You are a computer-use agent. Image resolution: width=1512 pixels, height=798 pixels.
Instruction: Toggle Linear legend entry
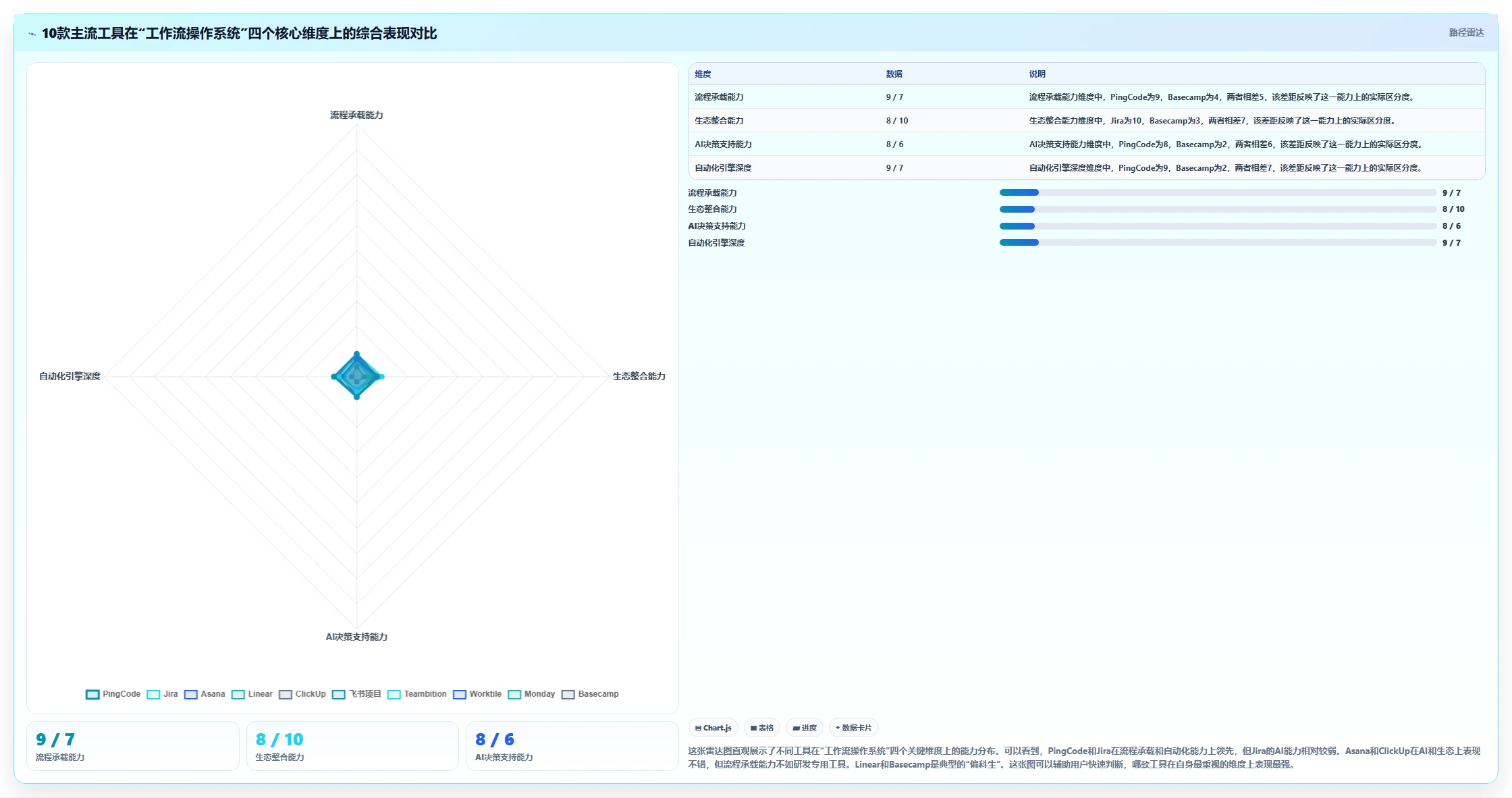coord(252,694)
